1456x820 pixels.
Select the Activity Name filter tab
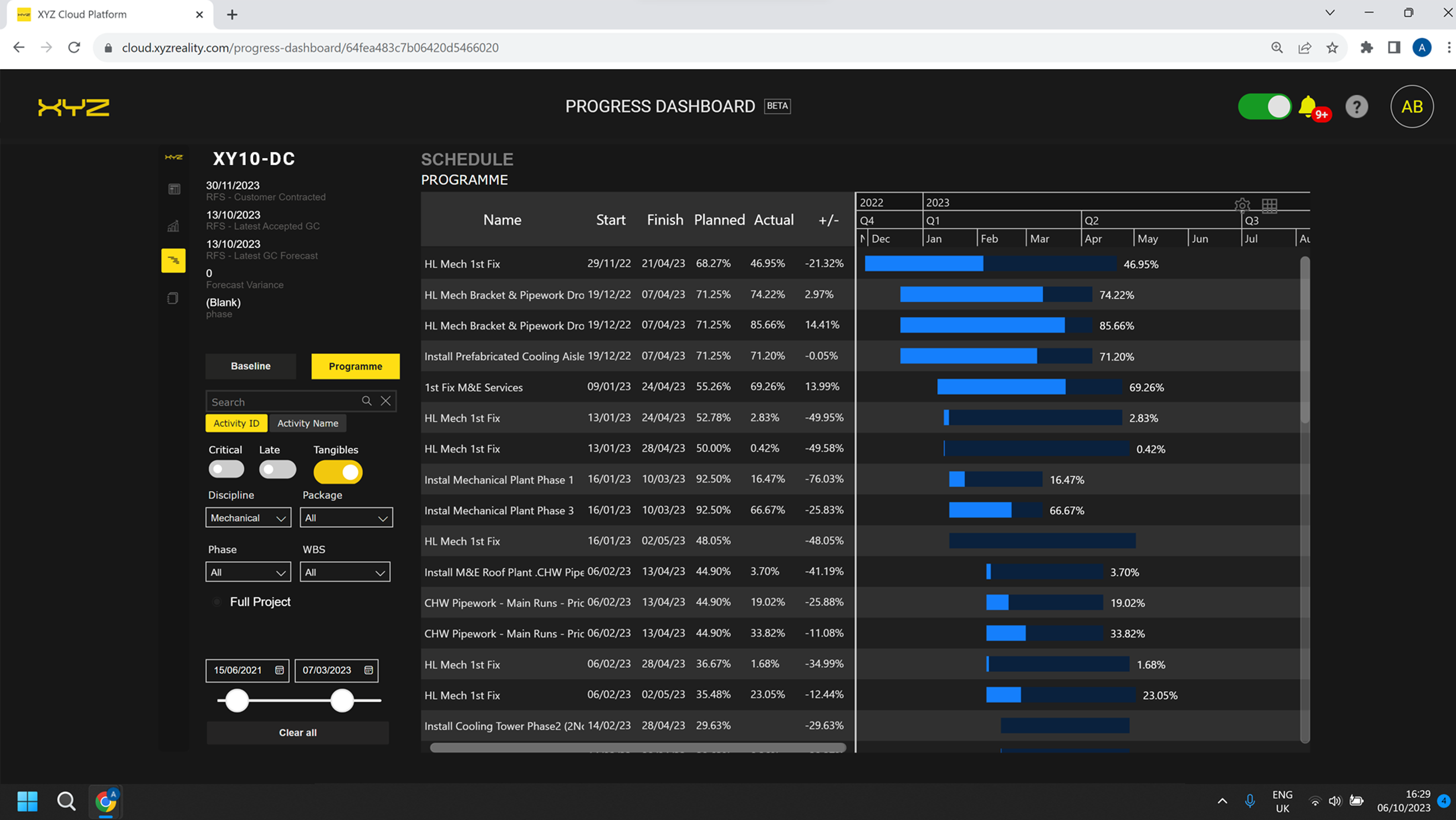(307, 423)
